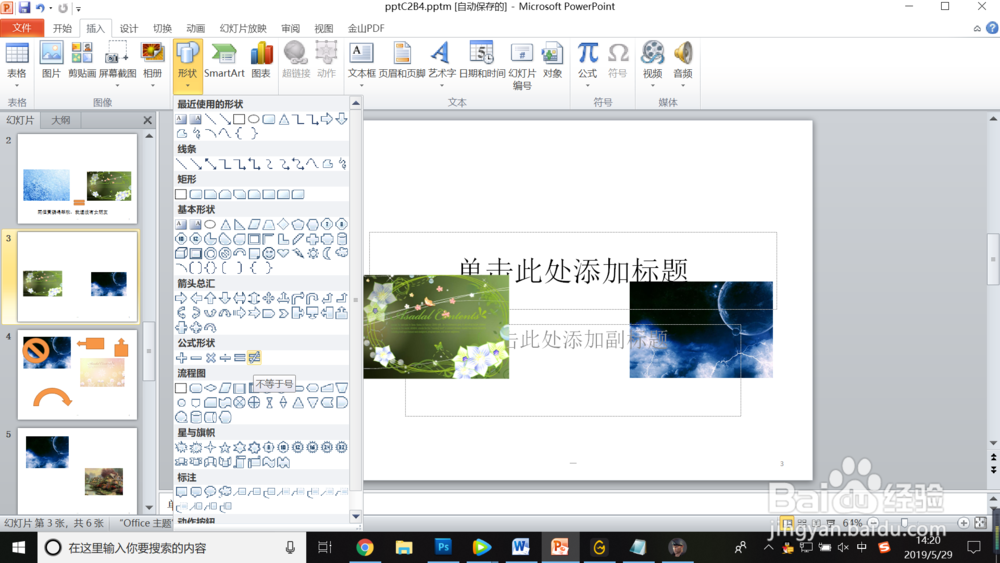Select the flowchart process rectangle
1000x563 pixels.
[x=182, y=388]
